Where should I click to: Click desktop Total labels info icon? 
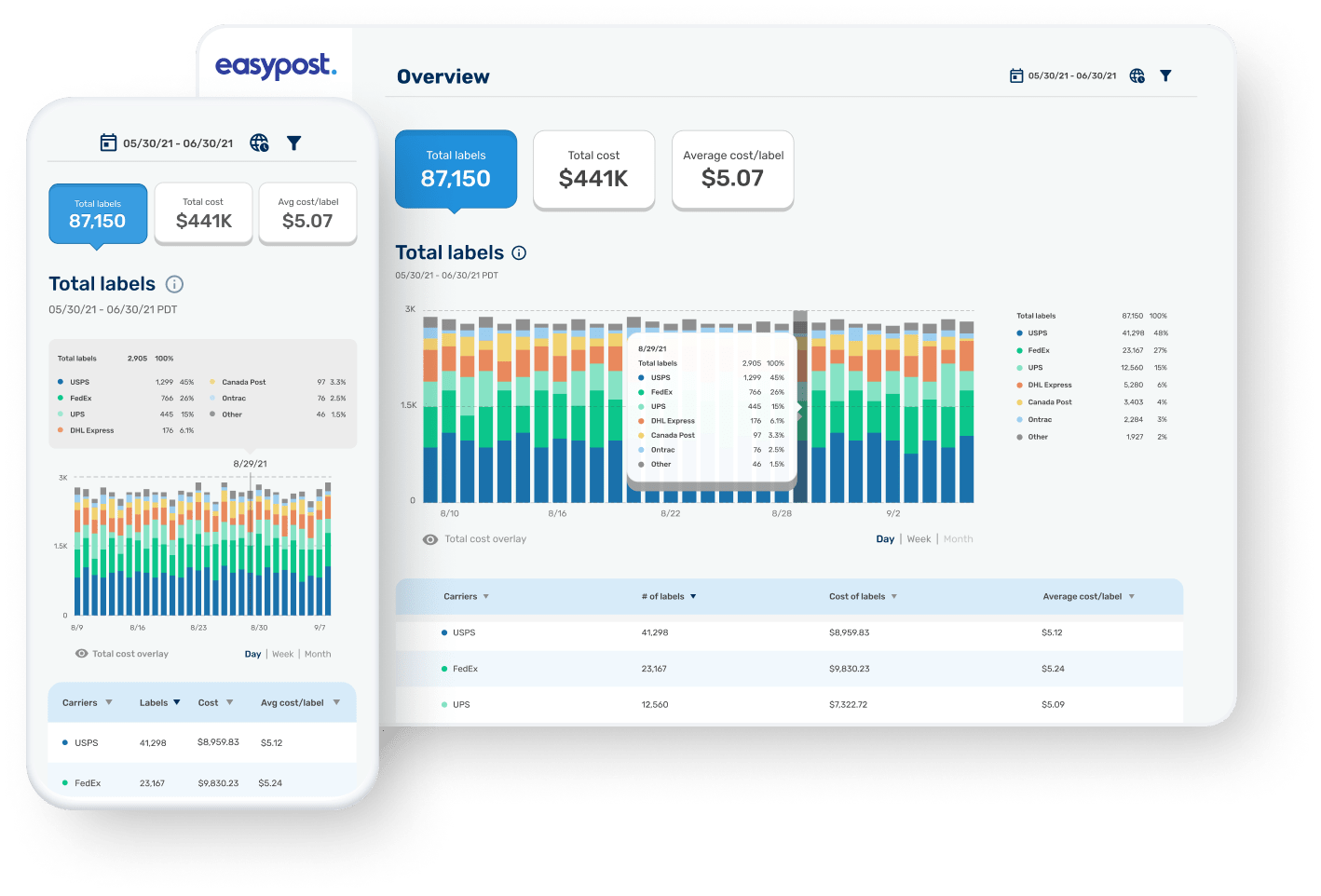520,252
